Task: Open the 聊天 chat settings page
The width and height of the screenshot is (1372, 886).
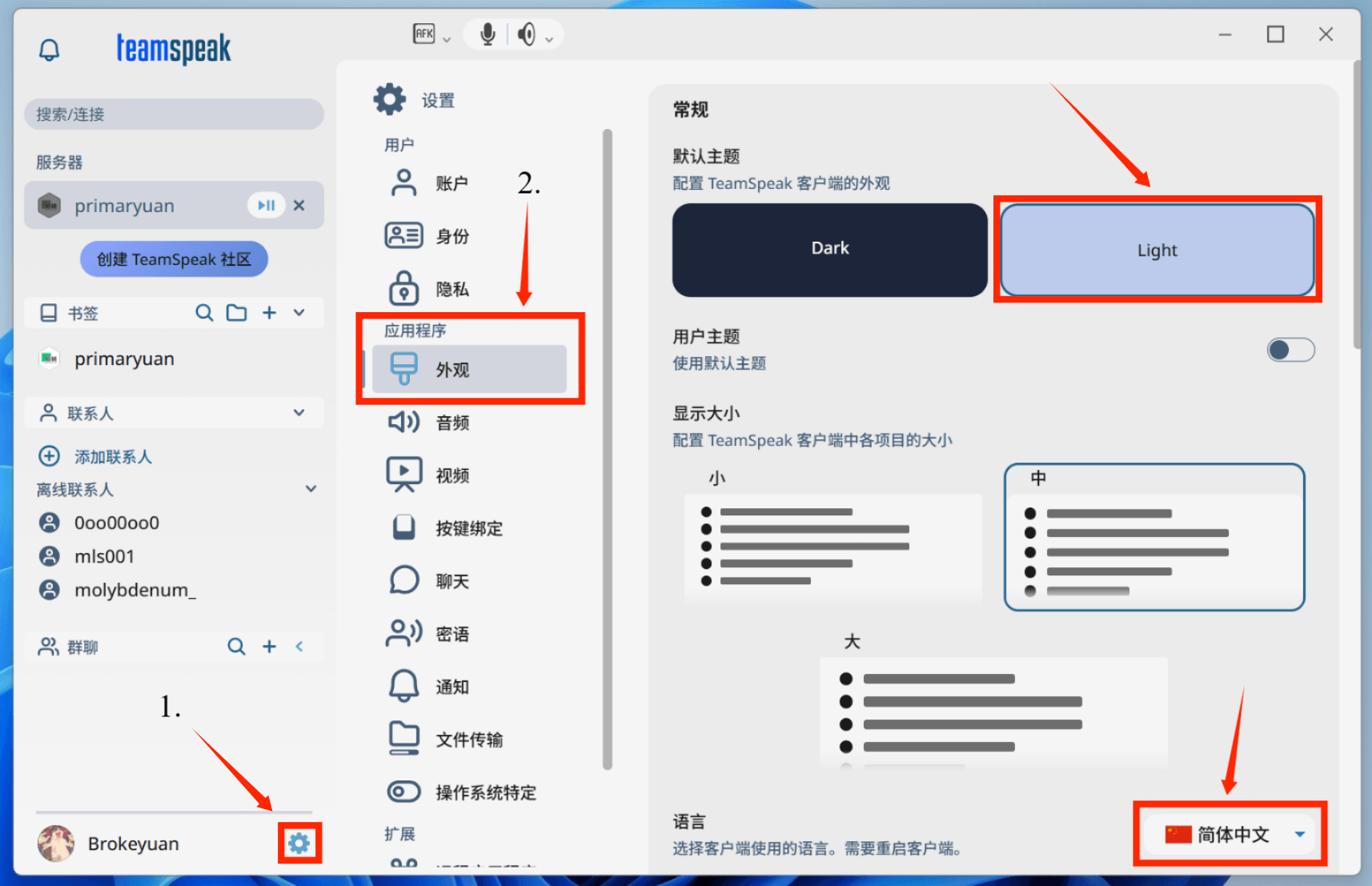Action: click(x=469, y=580)
